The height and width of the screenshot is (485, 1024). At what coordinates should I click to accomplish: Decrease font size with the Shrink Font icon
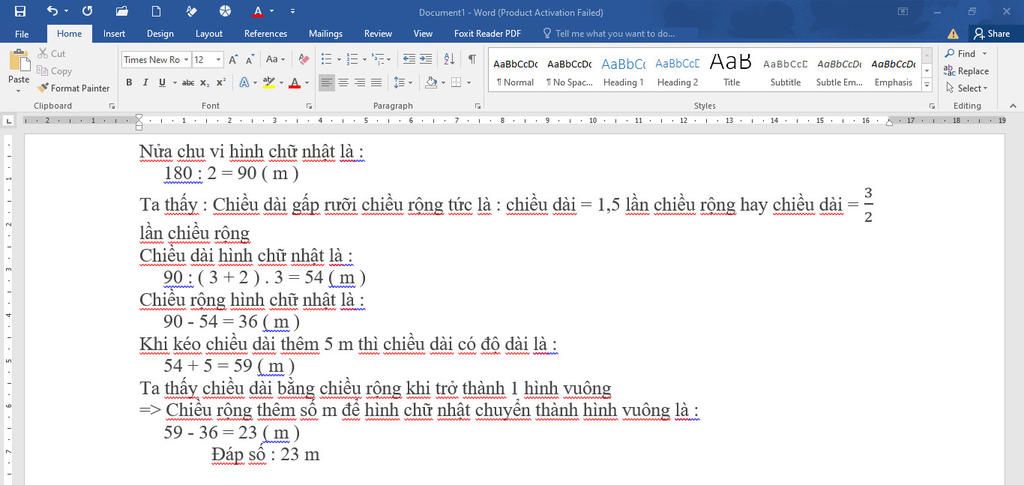pos(249,59)
